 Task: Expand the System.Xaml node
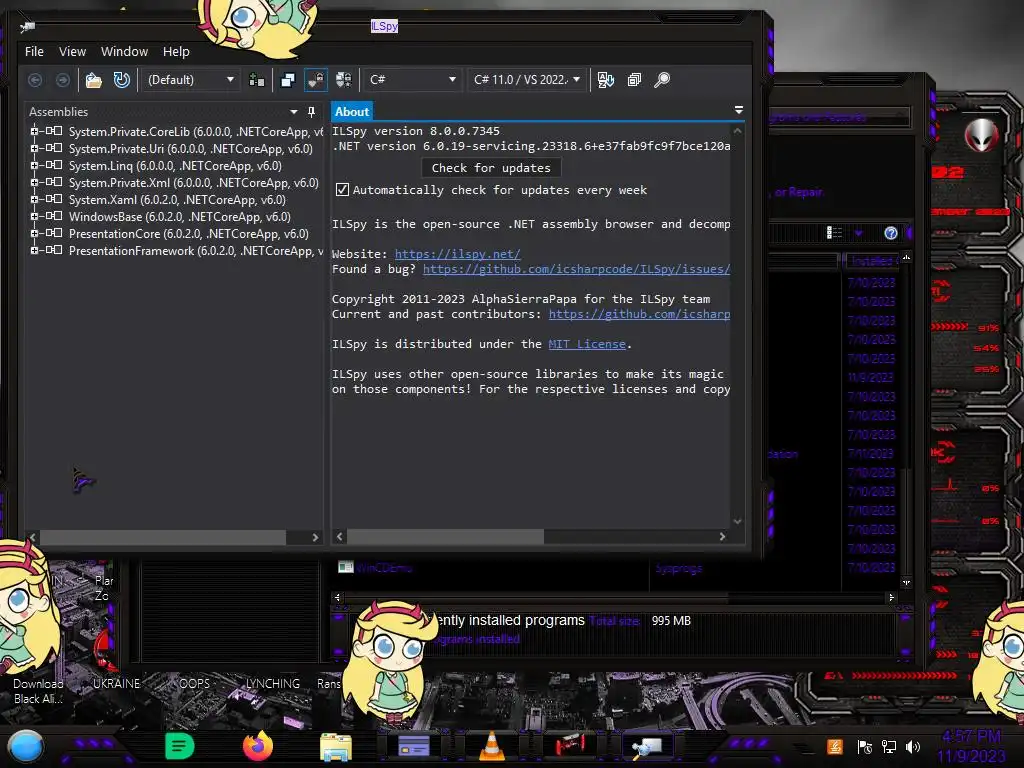tap(34, 199)
